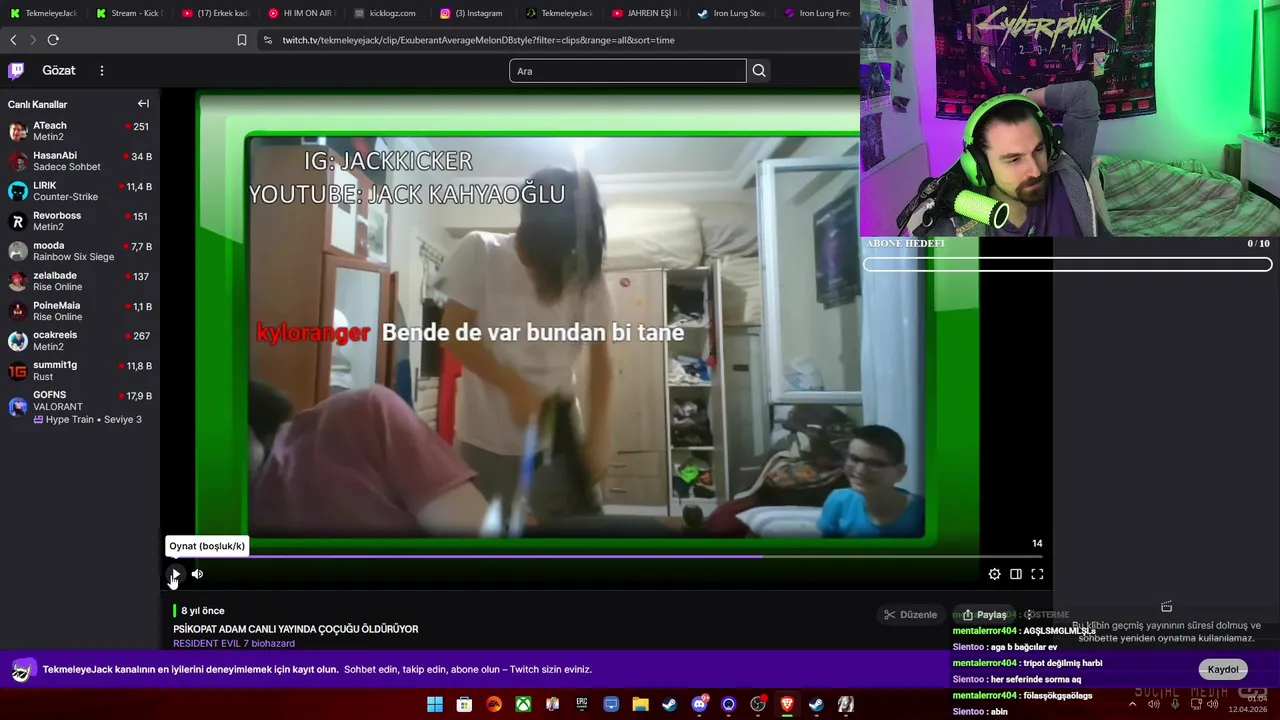Open PoineMaia Rise Online channel
Screen dimensions: 1280x720
click(x=80, y=311)
